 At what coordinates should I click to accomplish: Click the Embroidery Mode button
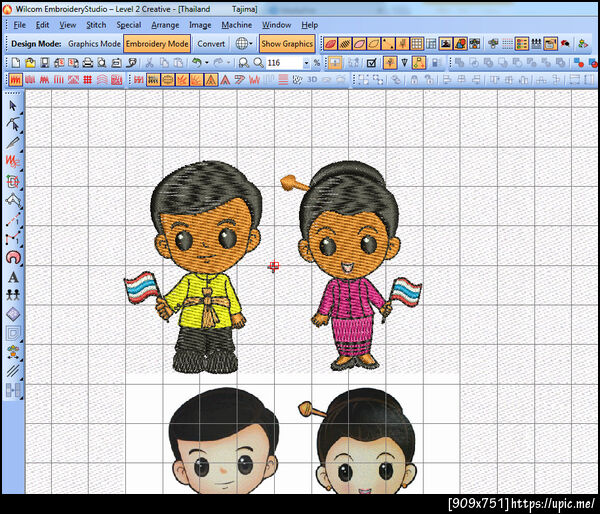click(x=157, y=44)
